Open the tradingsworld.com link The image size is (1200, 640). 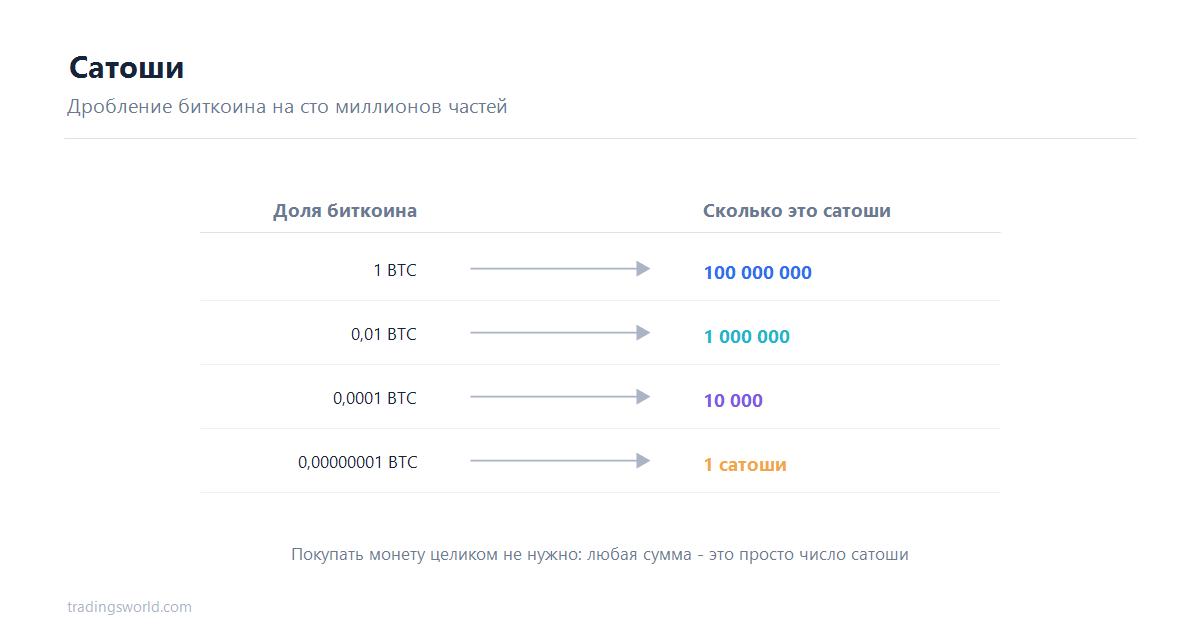[x=129, y=607]
